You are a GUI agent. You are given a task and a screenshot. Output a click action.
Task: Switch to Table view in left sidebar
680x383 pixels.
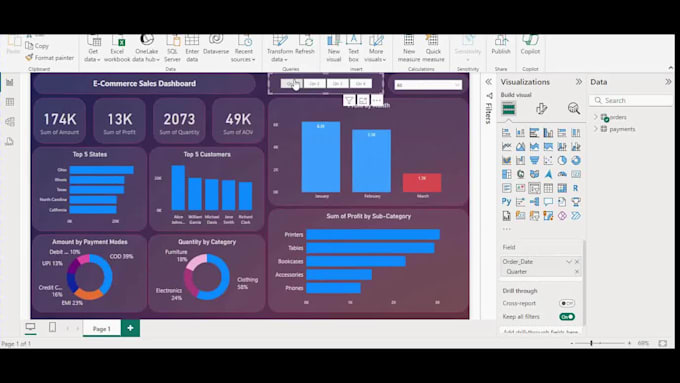[x=10, y=102]
